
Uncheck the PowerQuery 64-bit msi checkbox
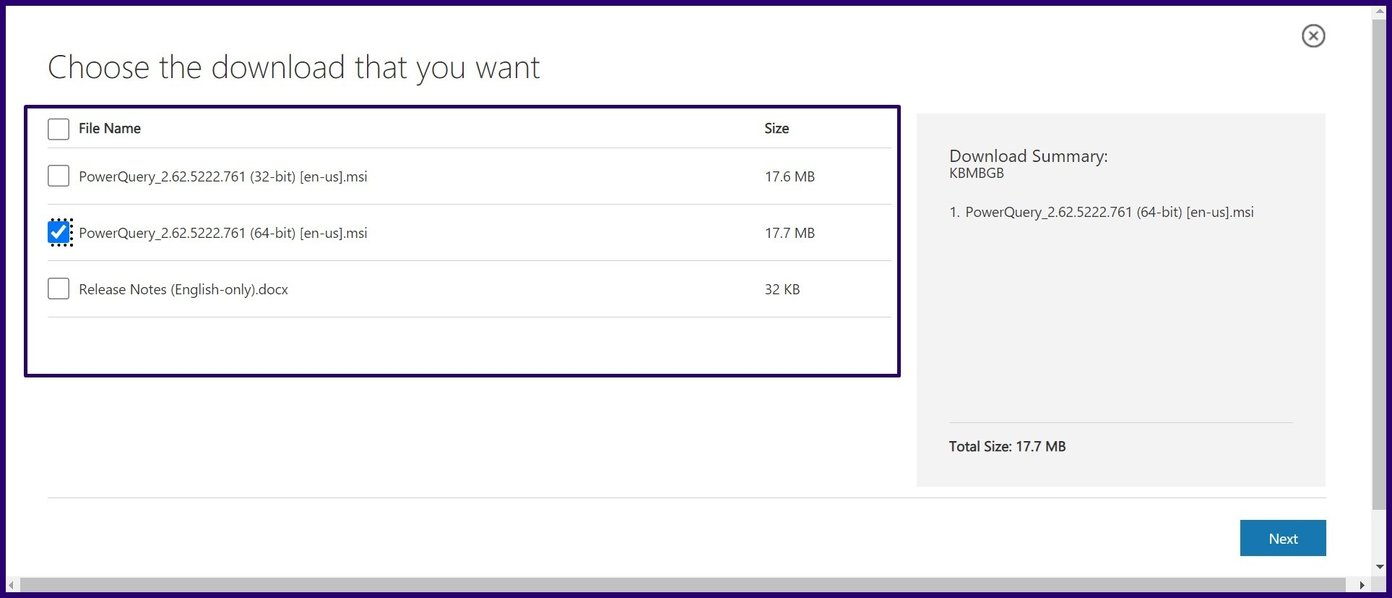tap(59, 233)
